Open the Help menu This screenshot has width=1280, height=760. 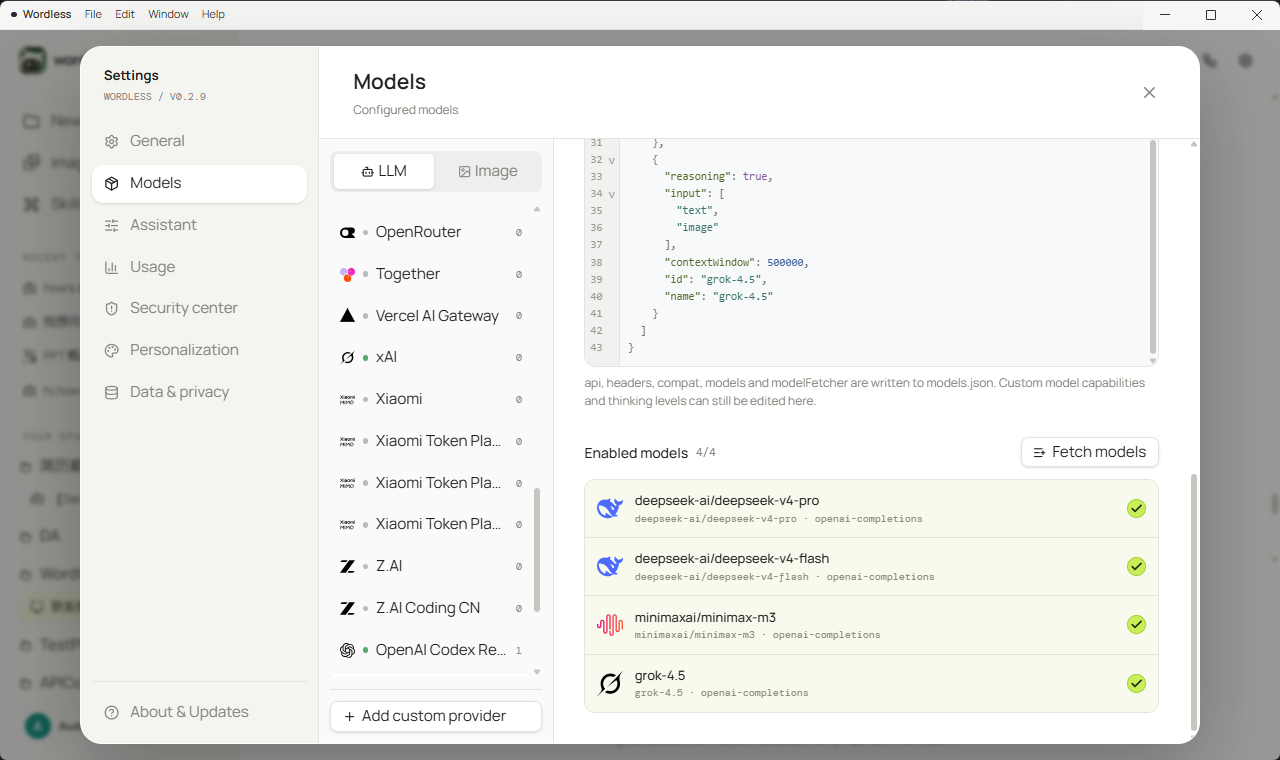213,14
